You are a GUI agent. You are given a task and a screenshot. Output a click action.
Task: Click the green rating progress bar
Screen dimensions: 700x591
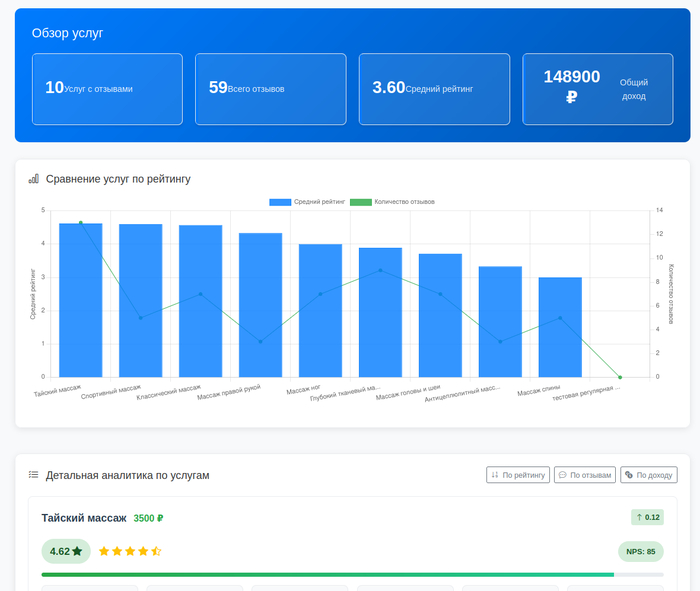pos(328,575)
